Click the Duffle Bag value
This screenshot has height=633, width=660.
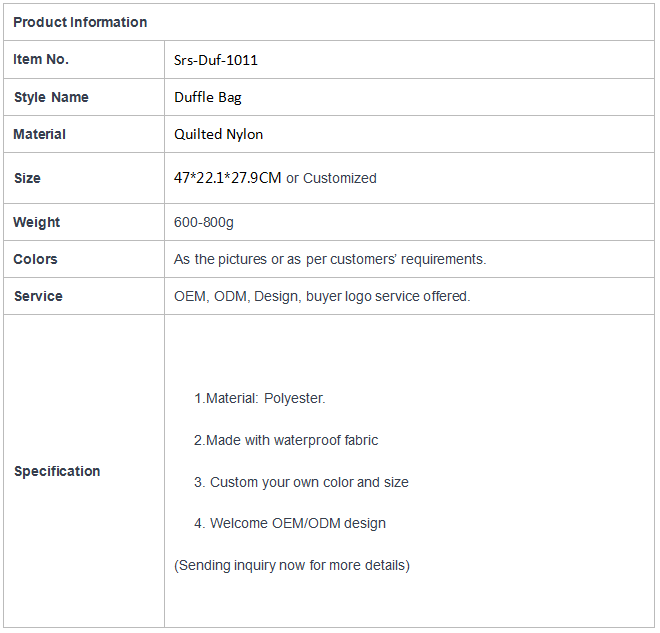[208, 97]
